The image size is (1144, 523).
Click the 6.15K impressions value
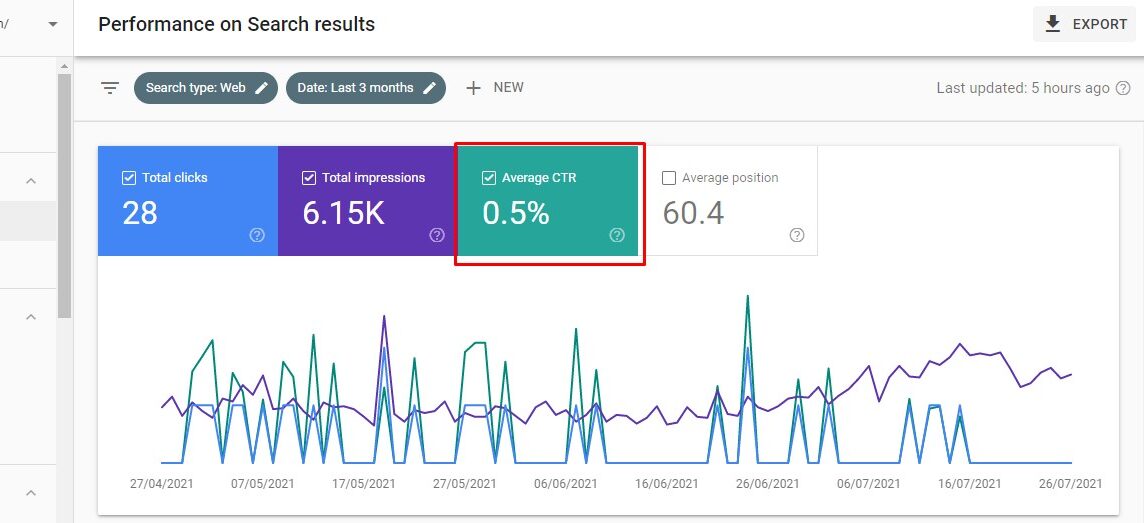[344, 213]
